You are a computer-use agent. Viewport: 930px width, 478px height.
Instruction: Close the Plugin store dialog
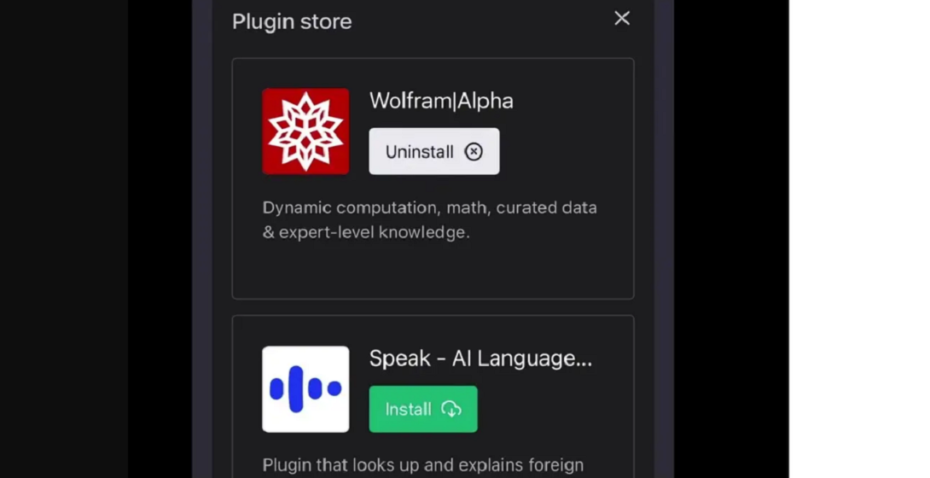coord(622,18)
